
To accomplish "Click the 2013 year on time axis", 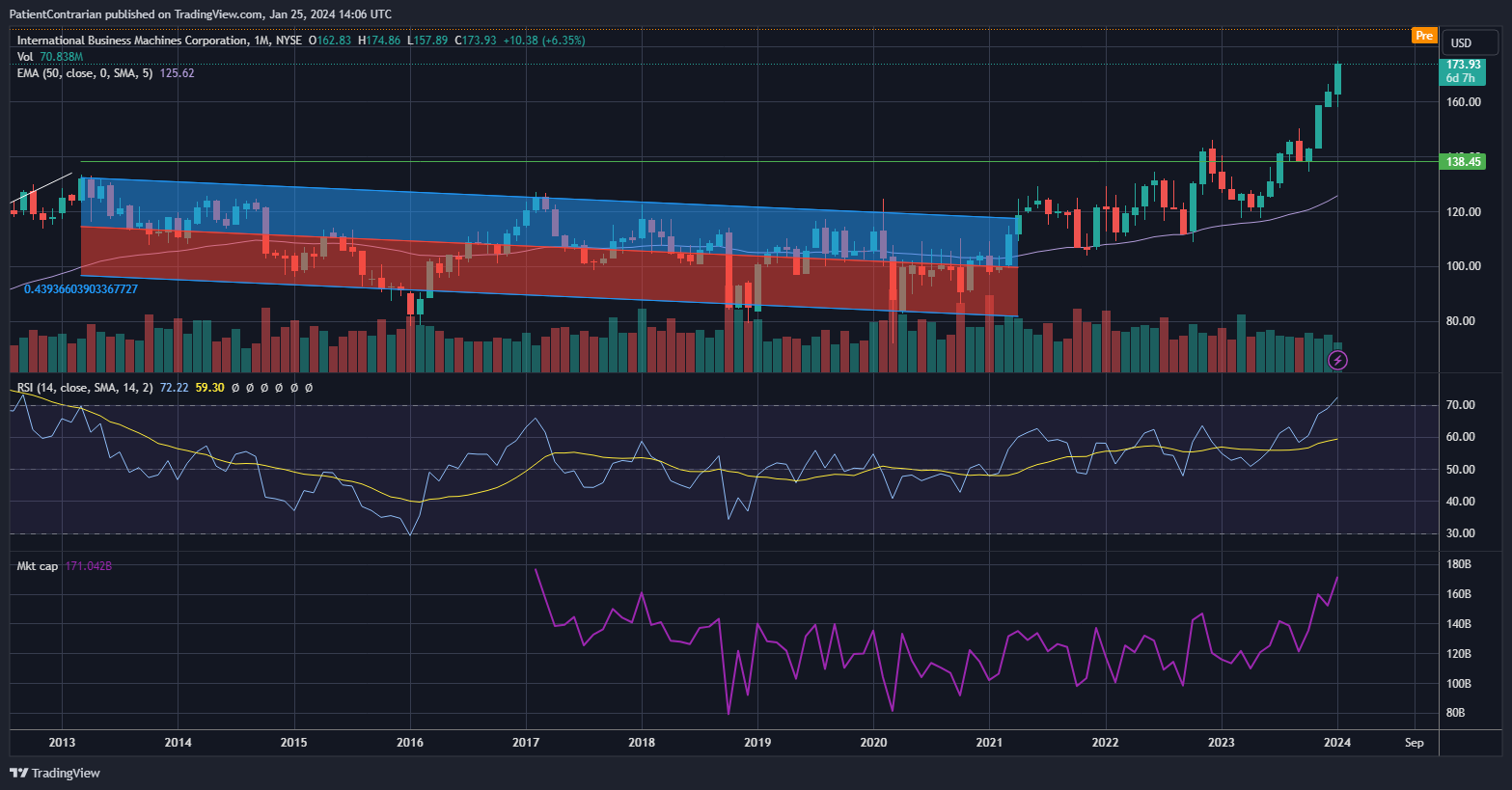I will coord(62,743).
